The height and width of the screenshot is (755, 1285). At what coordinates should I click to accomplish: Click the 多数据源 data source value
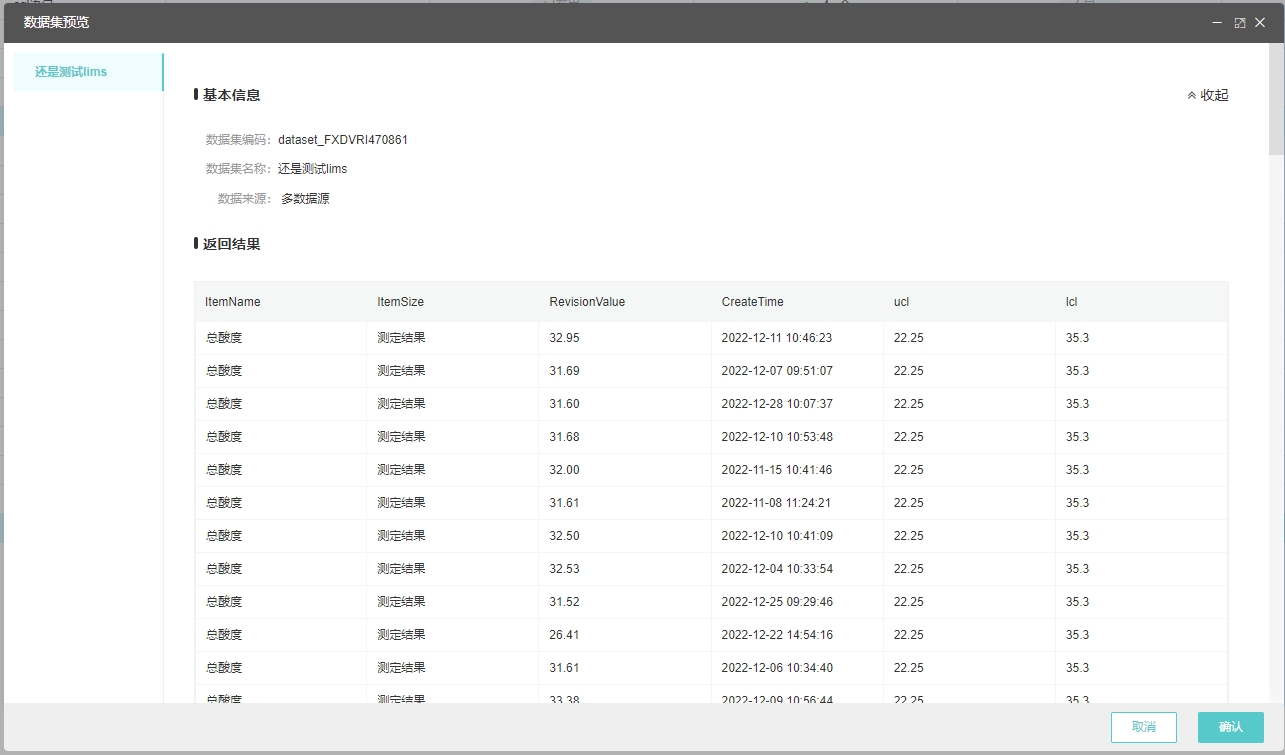pyautogui.click(x=305, y=199)
